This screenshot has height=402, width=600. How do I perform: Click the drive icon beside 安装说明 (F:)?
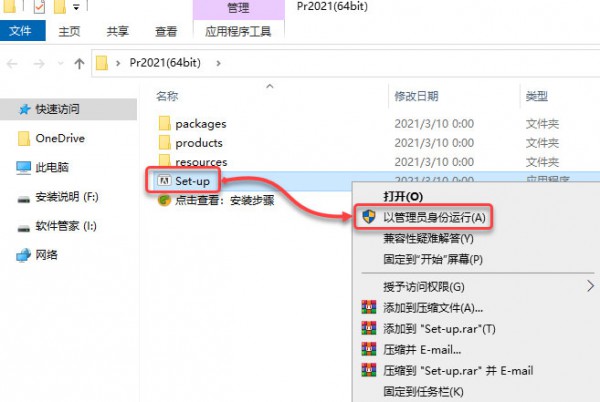[x=24, y=199]
